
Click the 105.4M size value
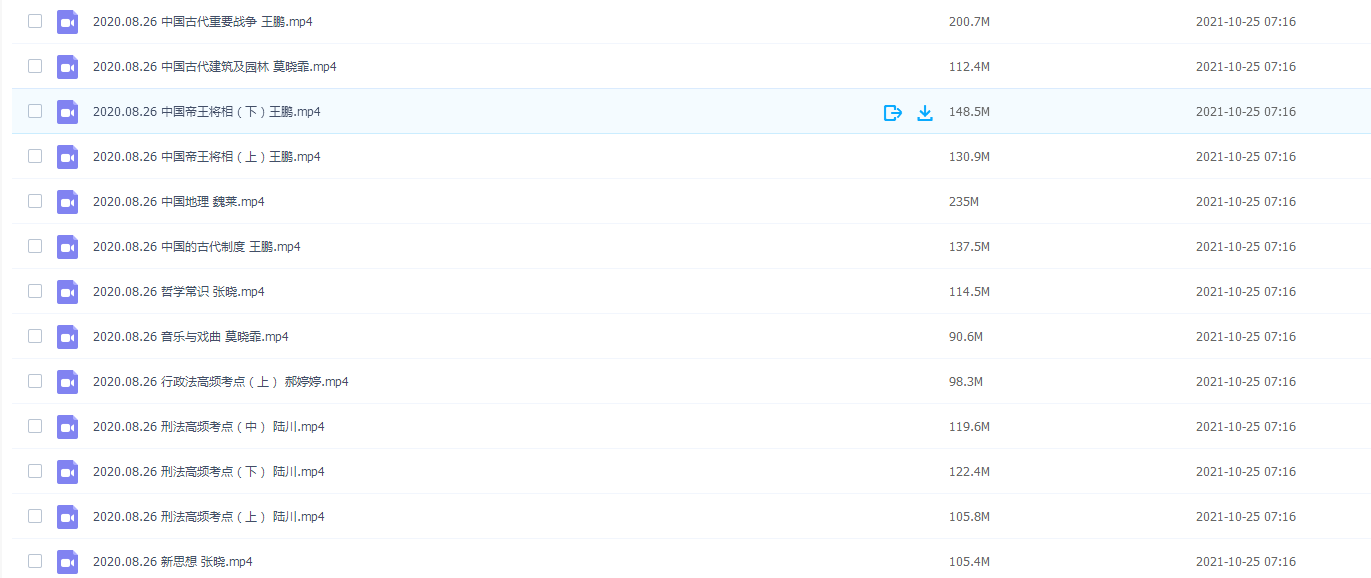(969, 562)
